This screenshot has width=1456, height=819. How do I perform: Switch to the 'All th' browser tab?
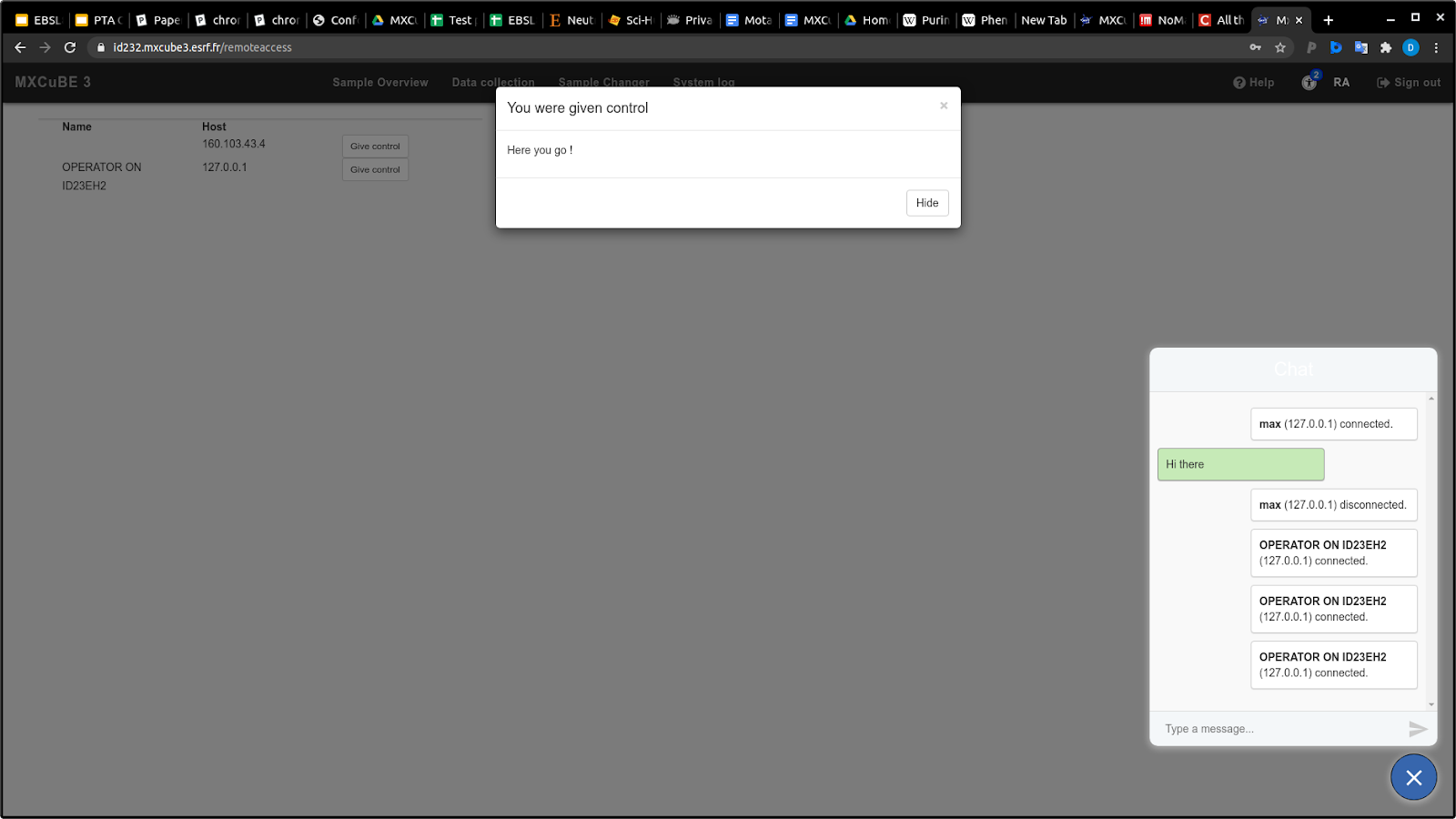coord(1222,20)
